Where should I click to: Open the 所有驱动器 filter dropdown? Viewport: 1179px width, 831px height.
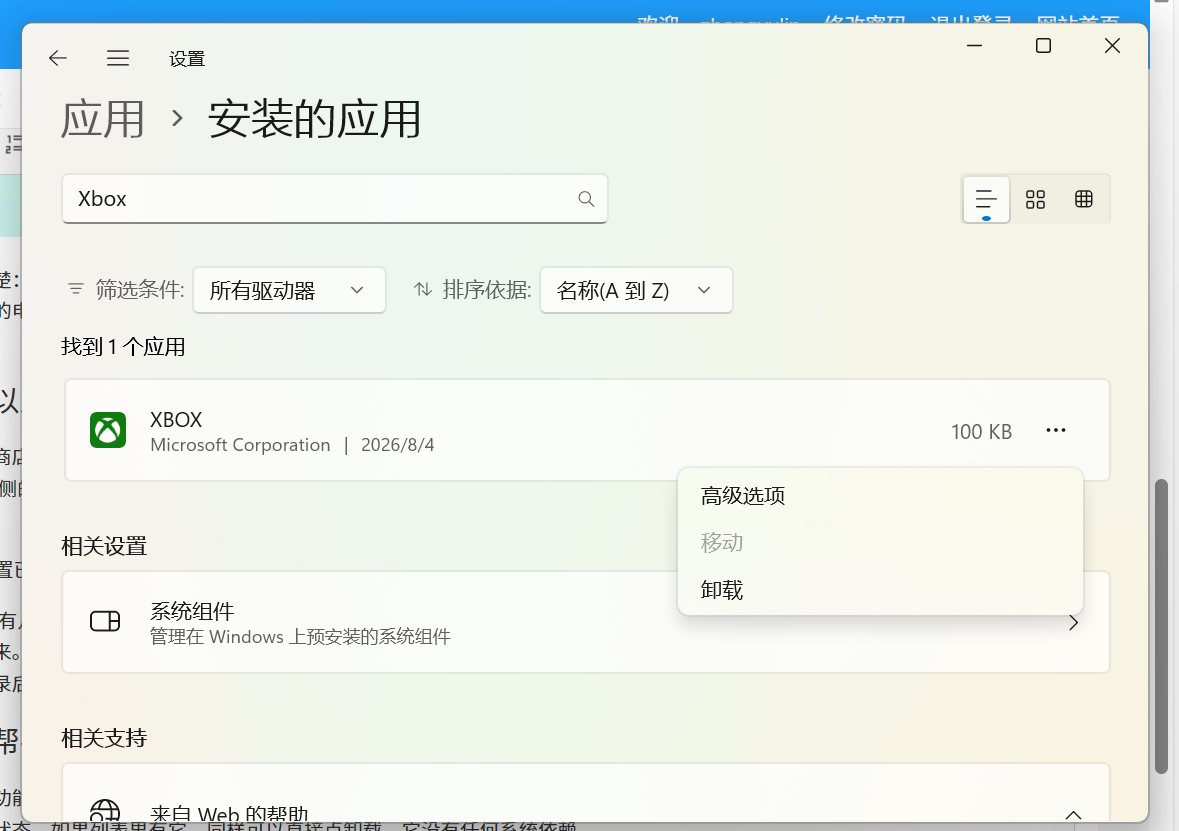(289, 290)
